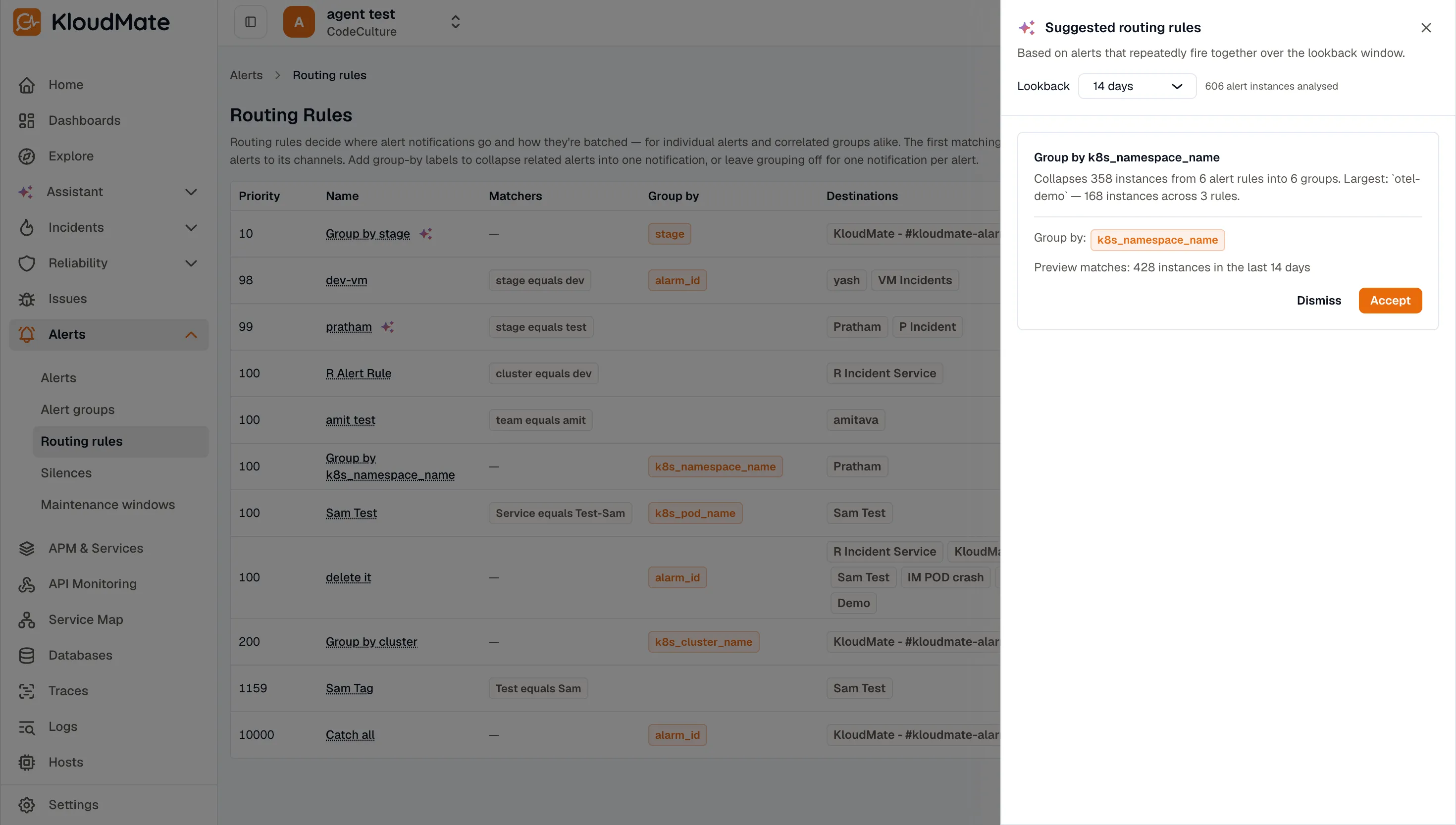Dismiss the k8s_namespace_name suggestion

coord(1318,300)
